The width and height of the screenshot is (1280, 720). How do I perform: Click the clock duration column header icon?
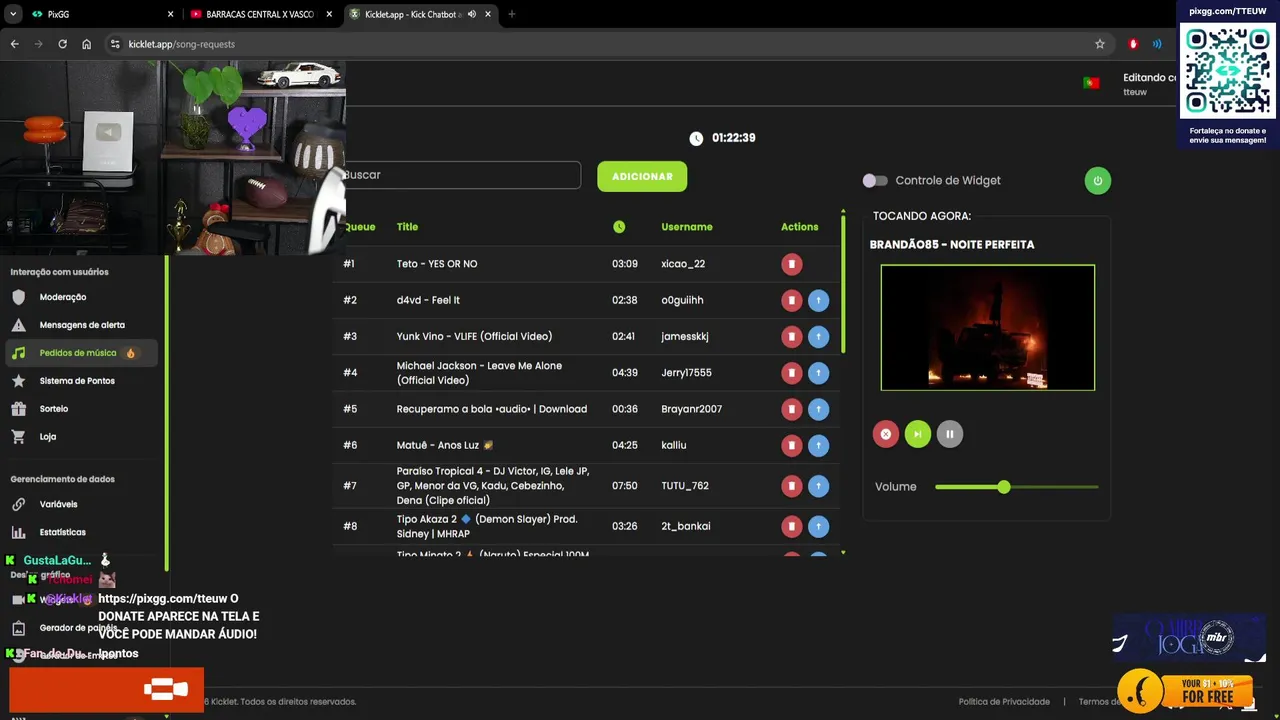click(619, 227)
